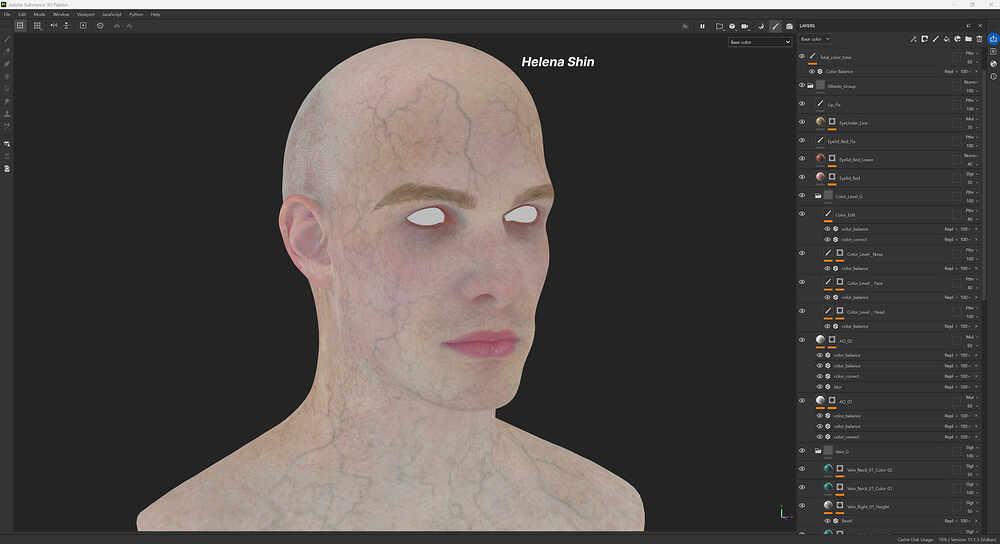This screenshot has width=1000, height=544.
Task: Click the Vein_Neck_01_Color 02 layer thumbnail
Action: (x=827, y=469)
